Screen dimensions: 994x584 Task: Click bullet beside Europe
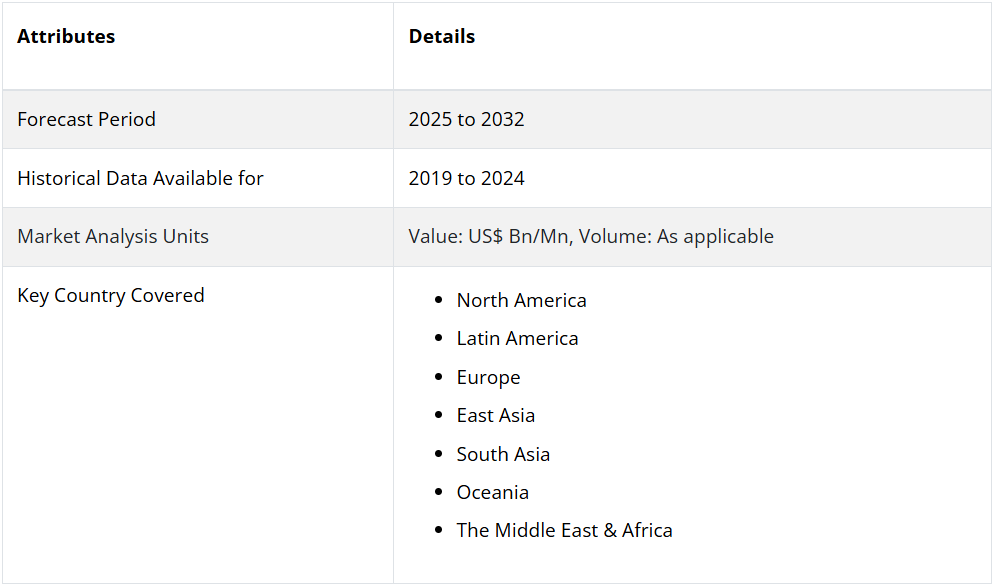coord(439,377)
